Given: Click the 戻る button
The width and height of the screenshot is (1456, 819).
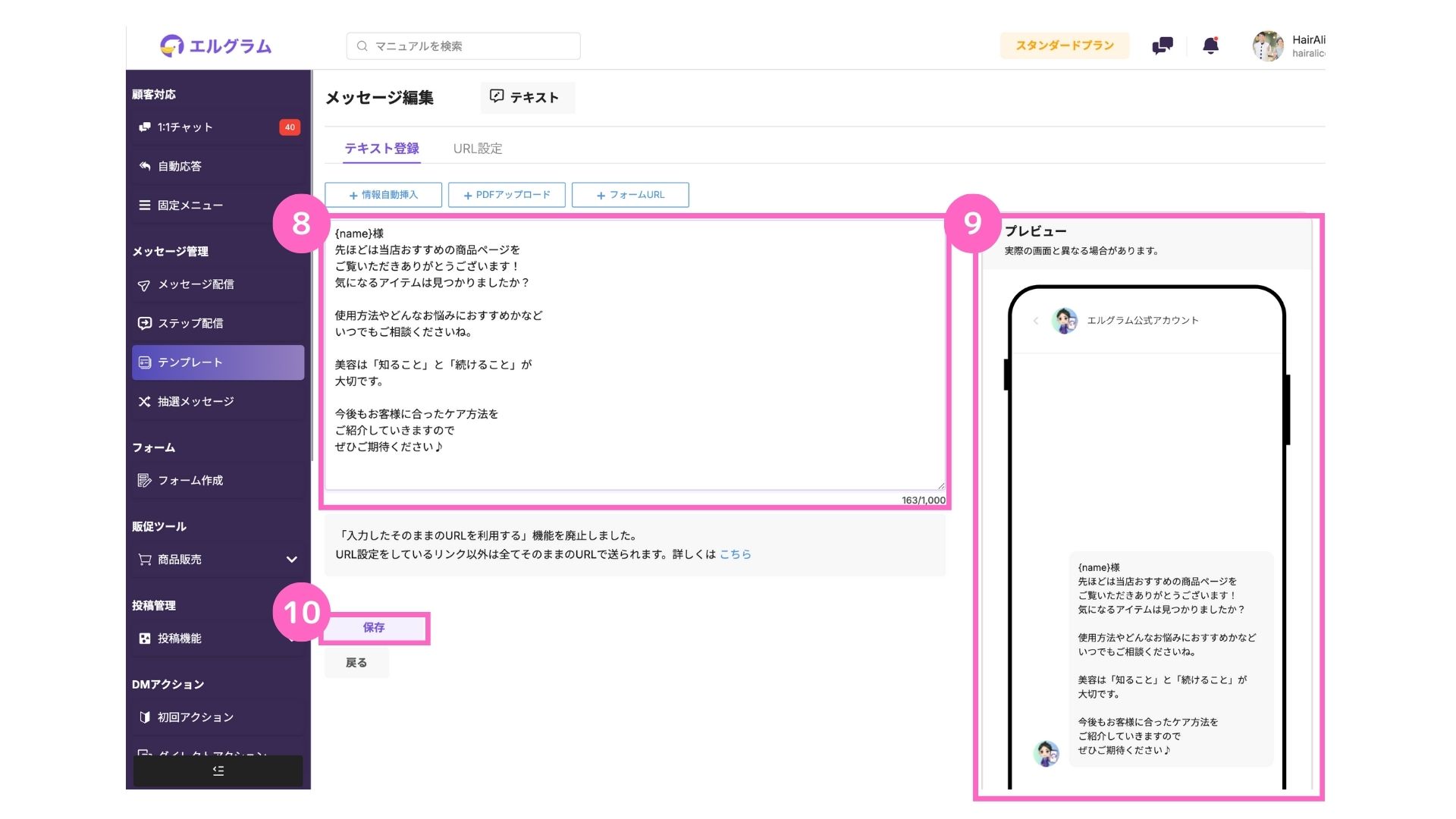Looking at the screenshot, I should (x=356, y=663).
